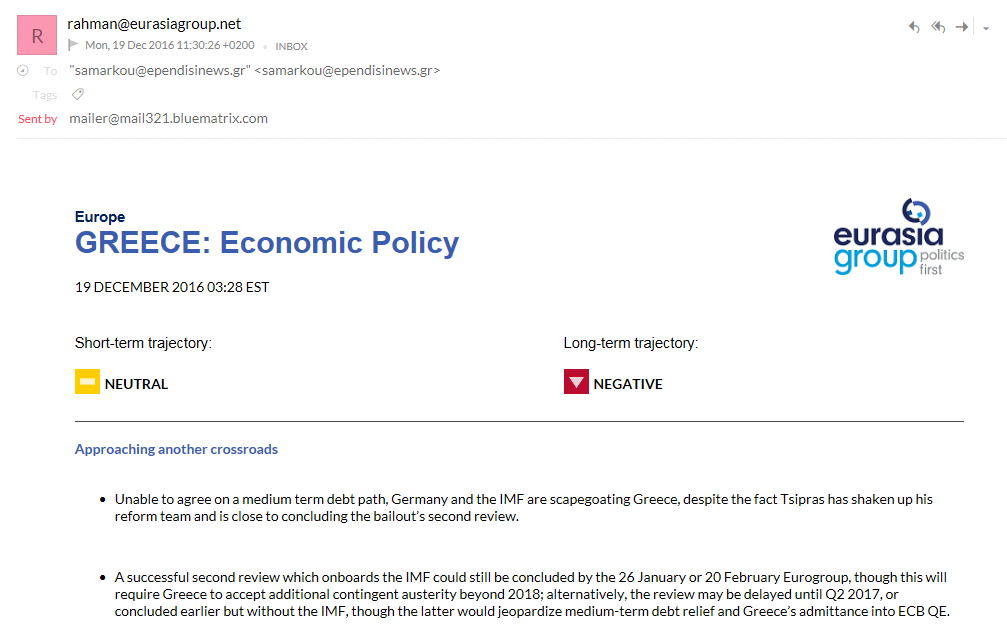Click the pink R sender avatar

pyautogui.click(x=37, y=35)
